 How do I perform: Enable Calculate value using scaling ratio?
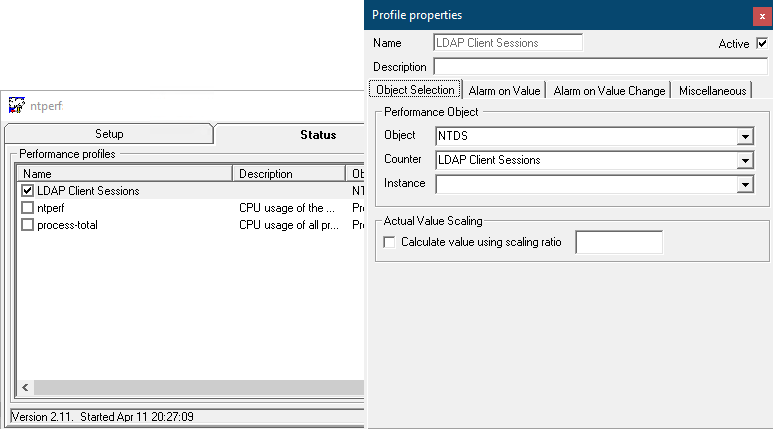point(389,242)
